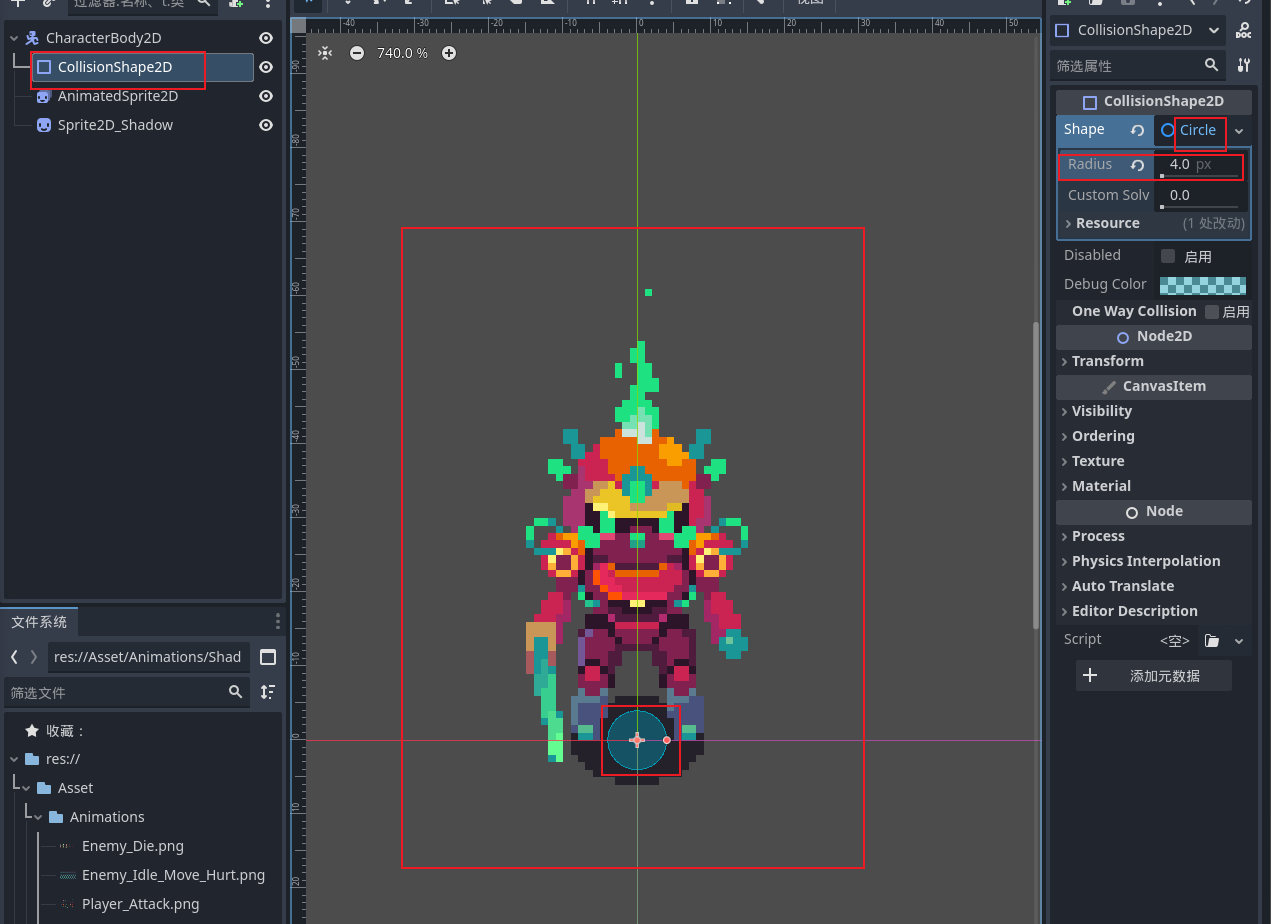Viewport: 1271px width, 924px height.
Task: Click the Node2D class header
Action: tap(1154, 337)
